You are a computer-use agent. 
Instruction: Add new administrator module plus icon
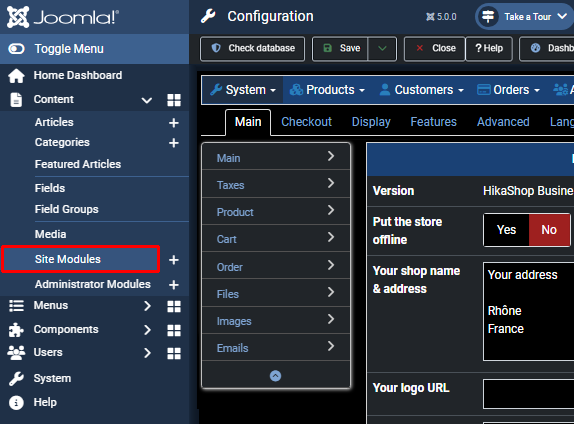pyautogui.click(x=174, y=285)
